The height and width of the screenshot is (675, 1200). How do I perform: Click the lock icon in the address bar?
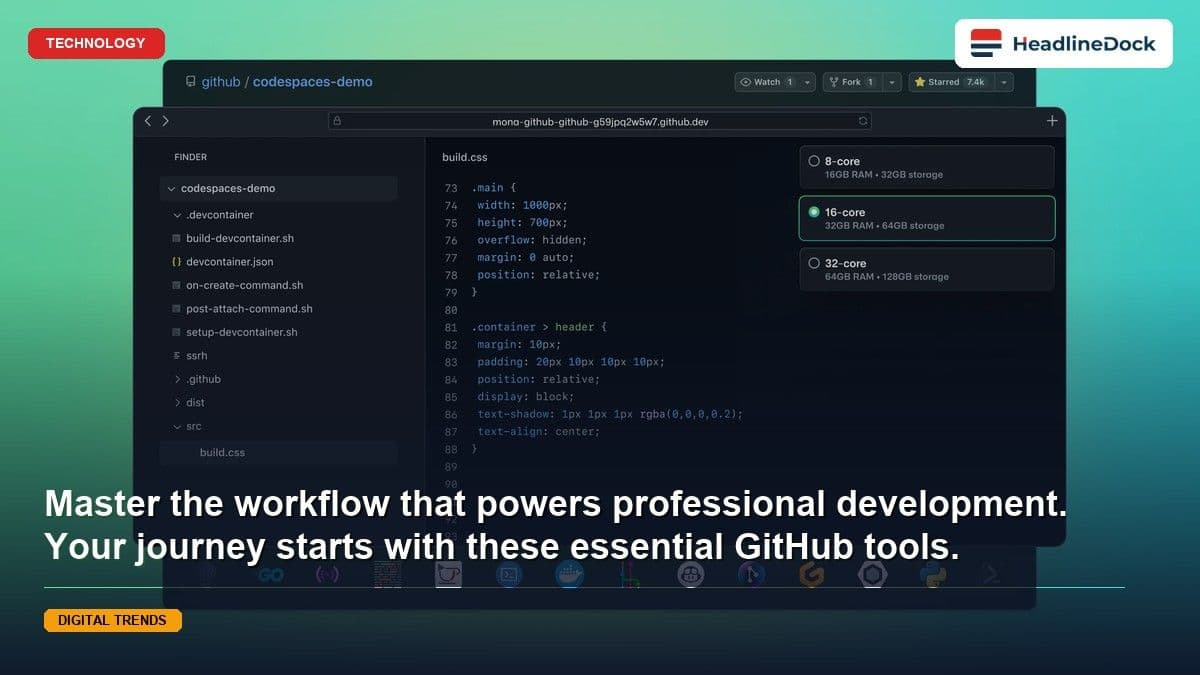pyautogui.click(x=337, y=121)
